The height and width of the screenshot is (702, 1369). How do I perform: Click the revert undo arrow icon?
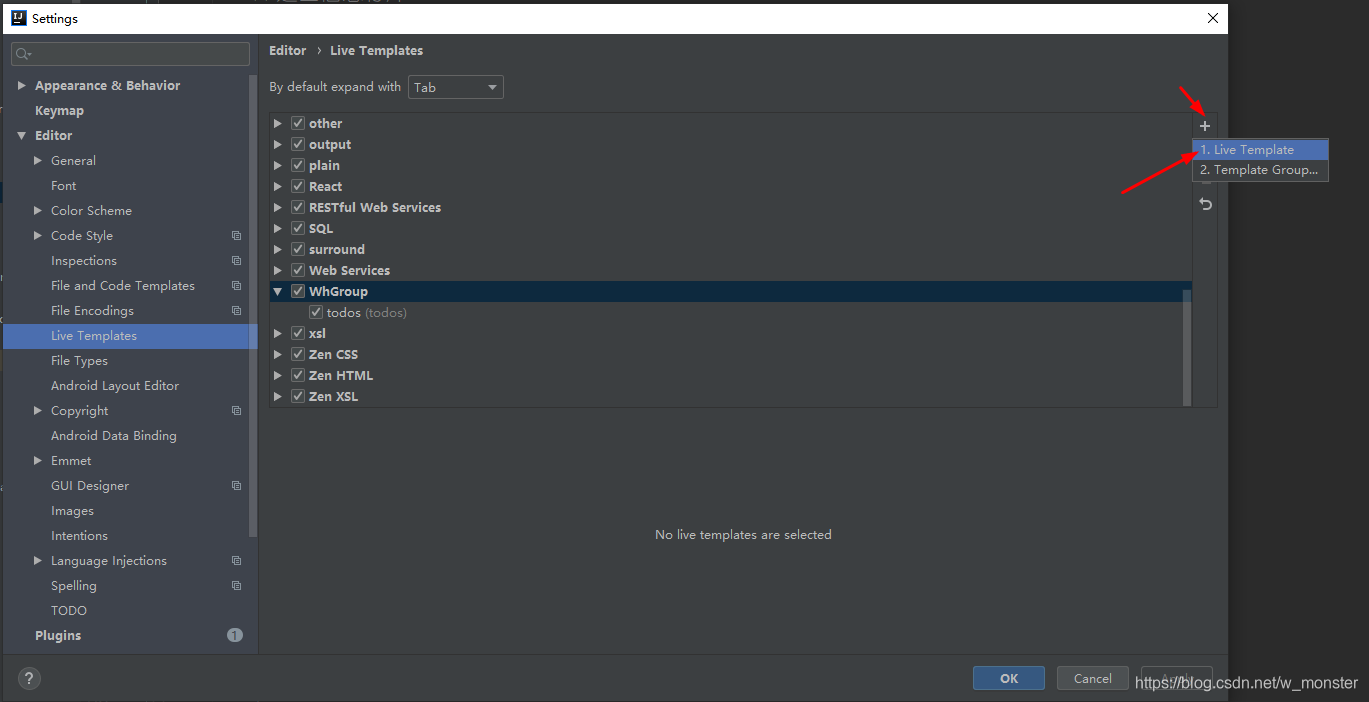point(1205,204)
